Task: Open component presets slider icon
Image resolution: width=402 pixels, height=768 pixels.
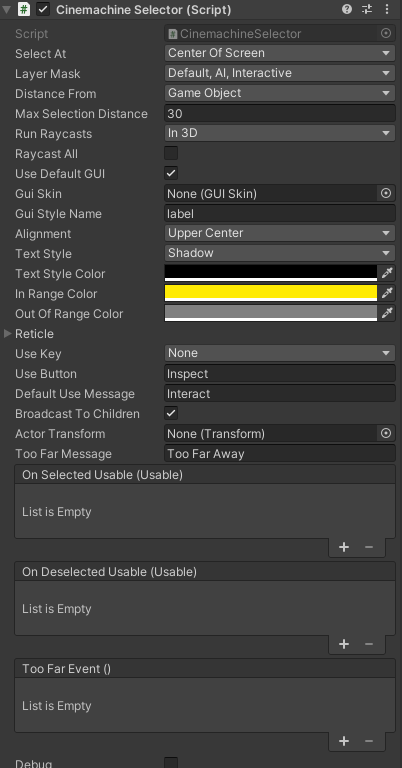Action: tap(367, 9)
